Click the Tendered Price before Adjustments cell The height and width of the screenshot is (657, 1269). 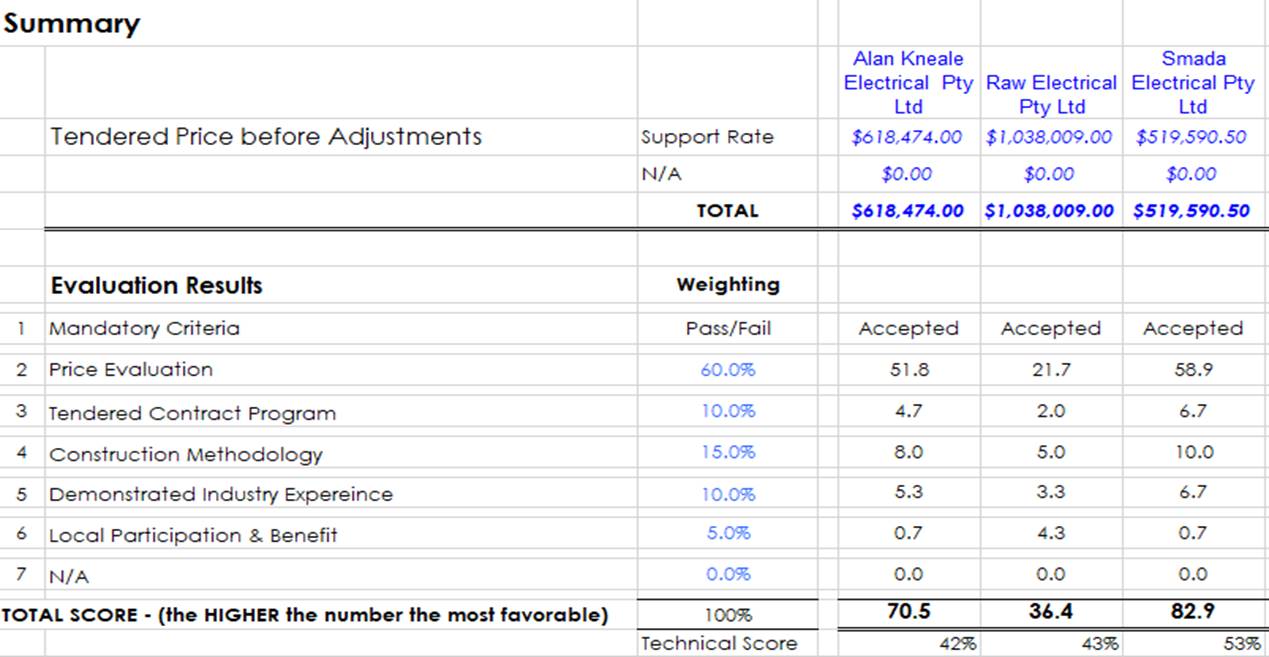pos(266,137)
